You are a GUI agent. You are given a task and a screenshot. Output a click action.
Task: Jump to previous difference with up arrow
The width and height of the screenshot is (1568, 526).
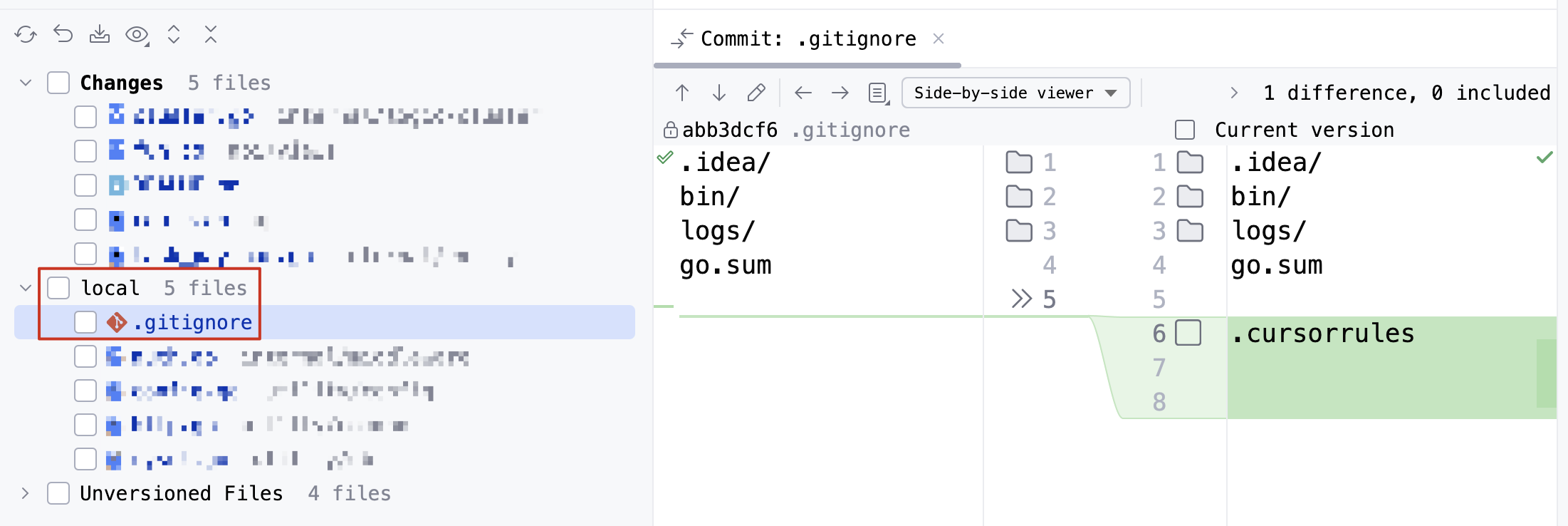pyautogui.click(x=682, y=93)
